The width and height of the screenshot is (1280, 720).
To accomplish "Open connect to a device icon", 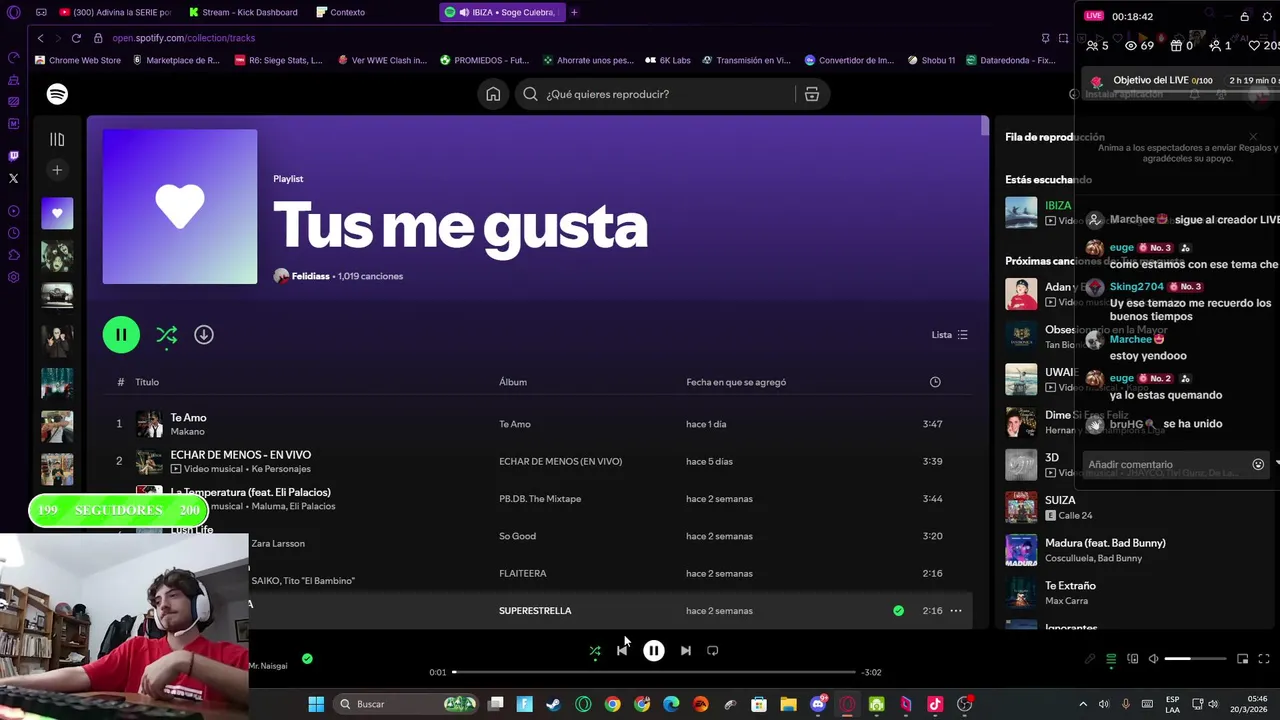I will click(1132, 659).
